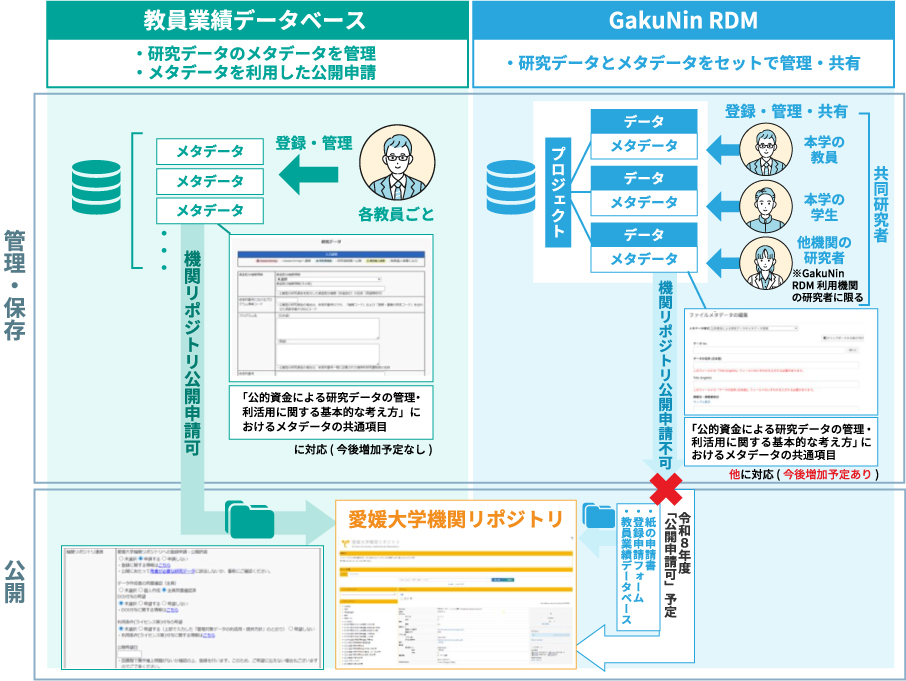Click the 本学の教員 avatar icon
This screenshot has height=681, width=906.
point(768,150)
